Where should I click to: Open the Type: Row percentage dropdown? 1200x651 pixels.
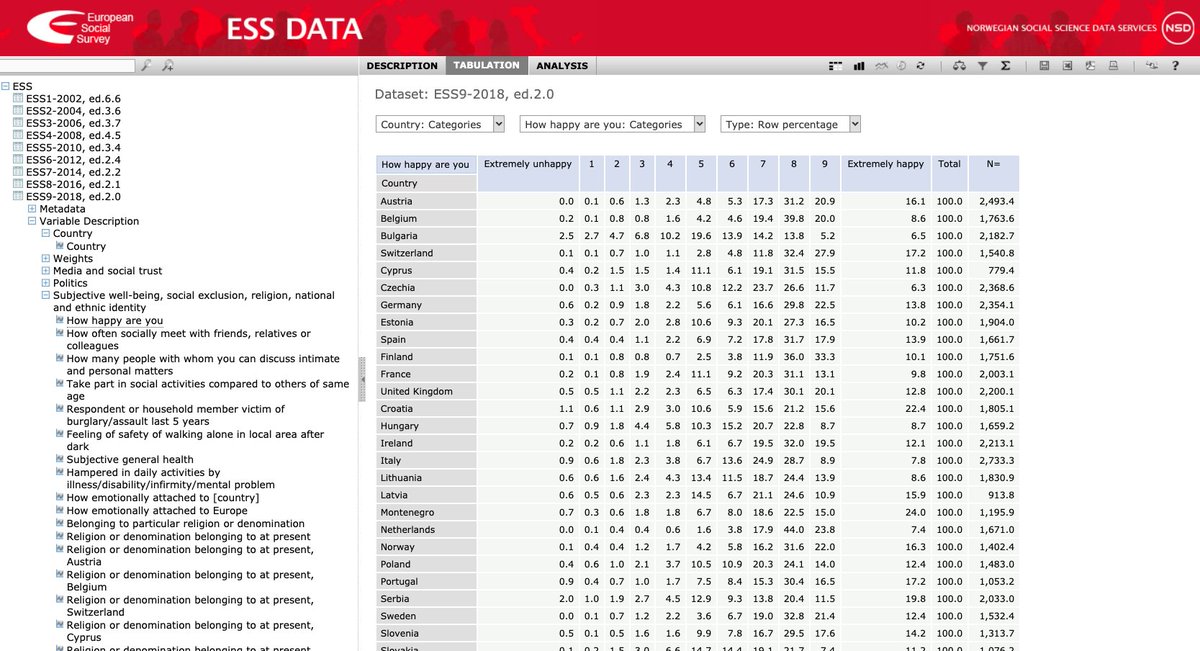[x=791, y=125]
